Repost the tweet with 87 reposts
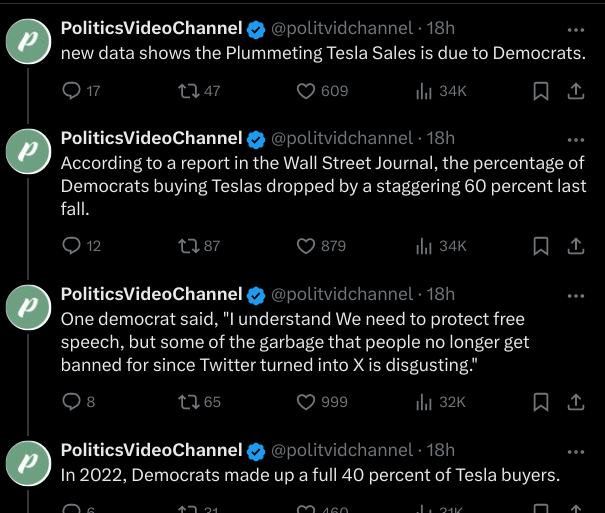 199,246
